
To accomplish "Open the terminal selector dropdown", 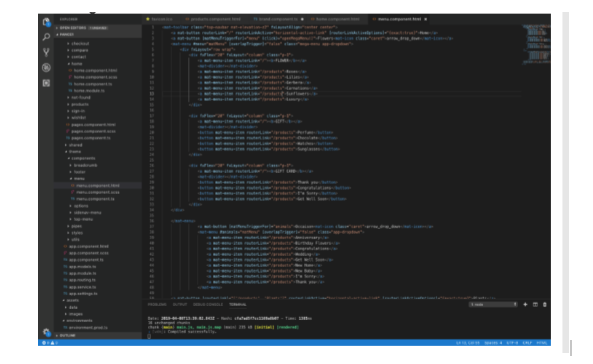I will pos(493,305).
